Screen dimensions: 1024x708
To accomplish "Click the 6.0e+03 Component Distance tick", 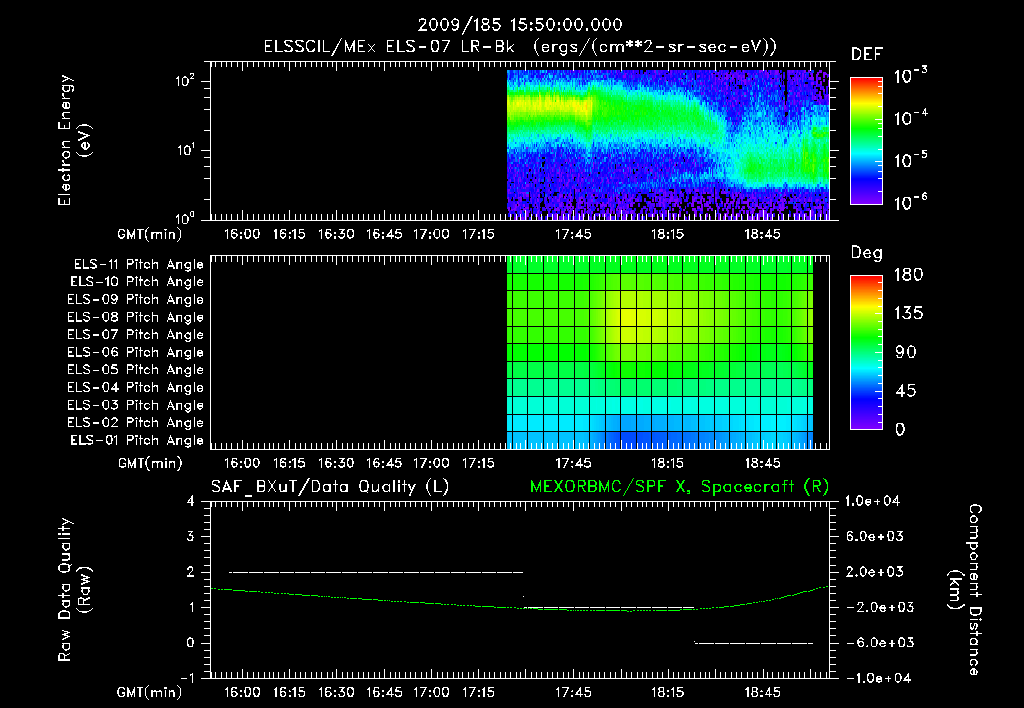I will (x=875, y=536).
